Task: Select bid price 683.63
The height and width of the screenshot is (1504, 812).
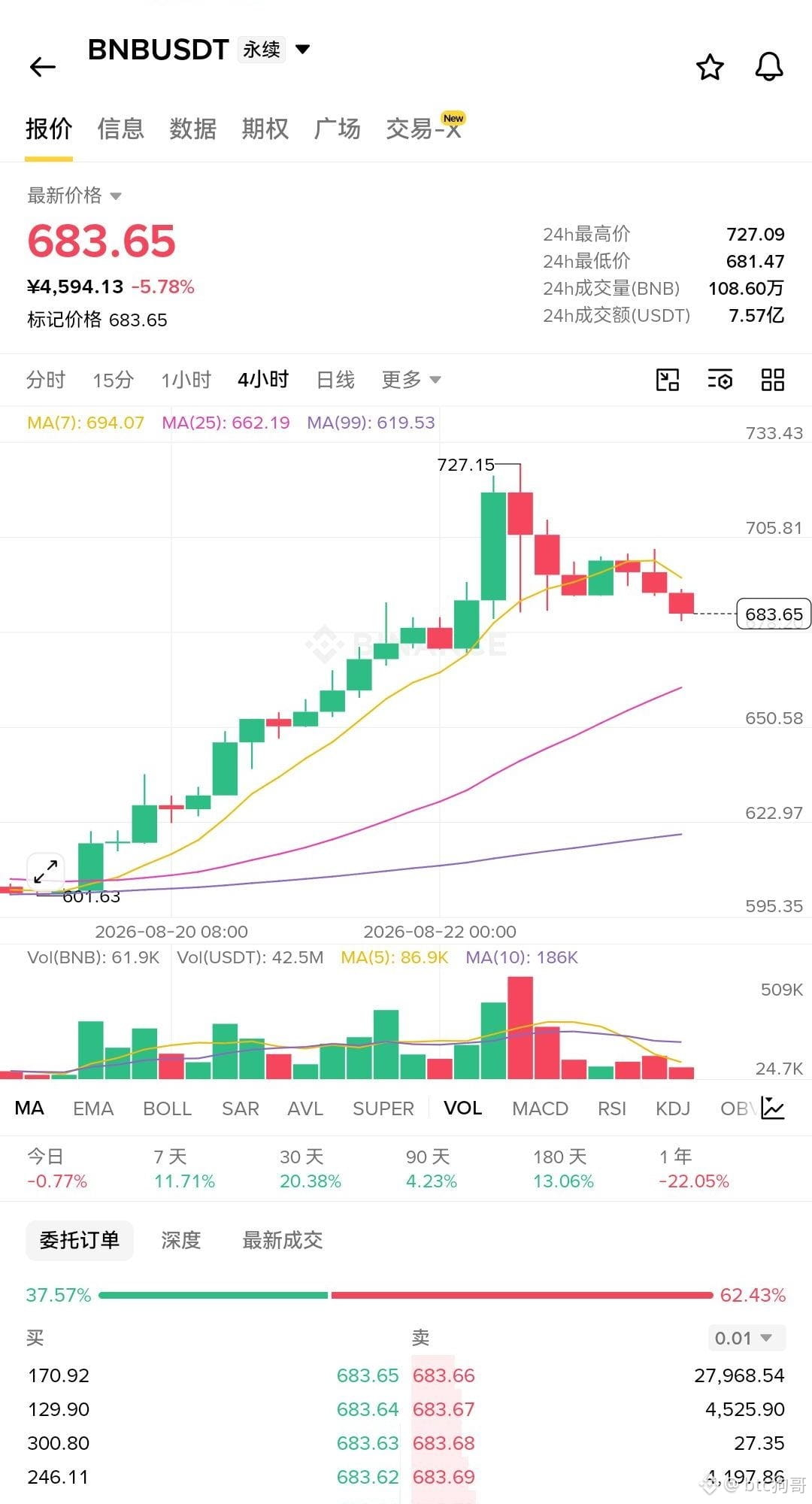Action: click(368, 1443)
